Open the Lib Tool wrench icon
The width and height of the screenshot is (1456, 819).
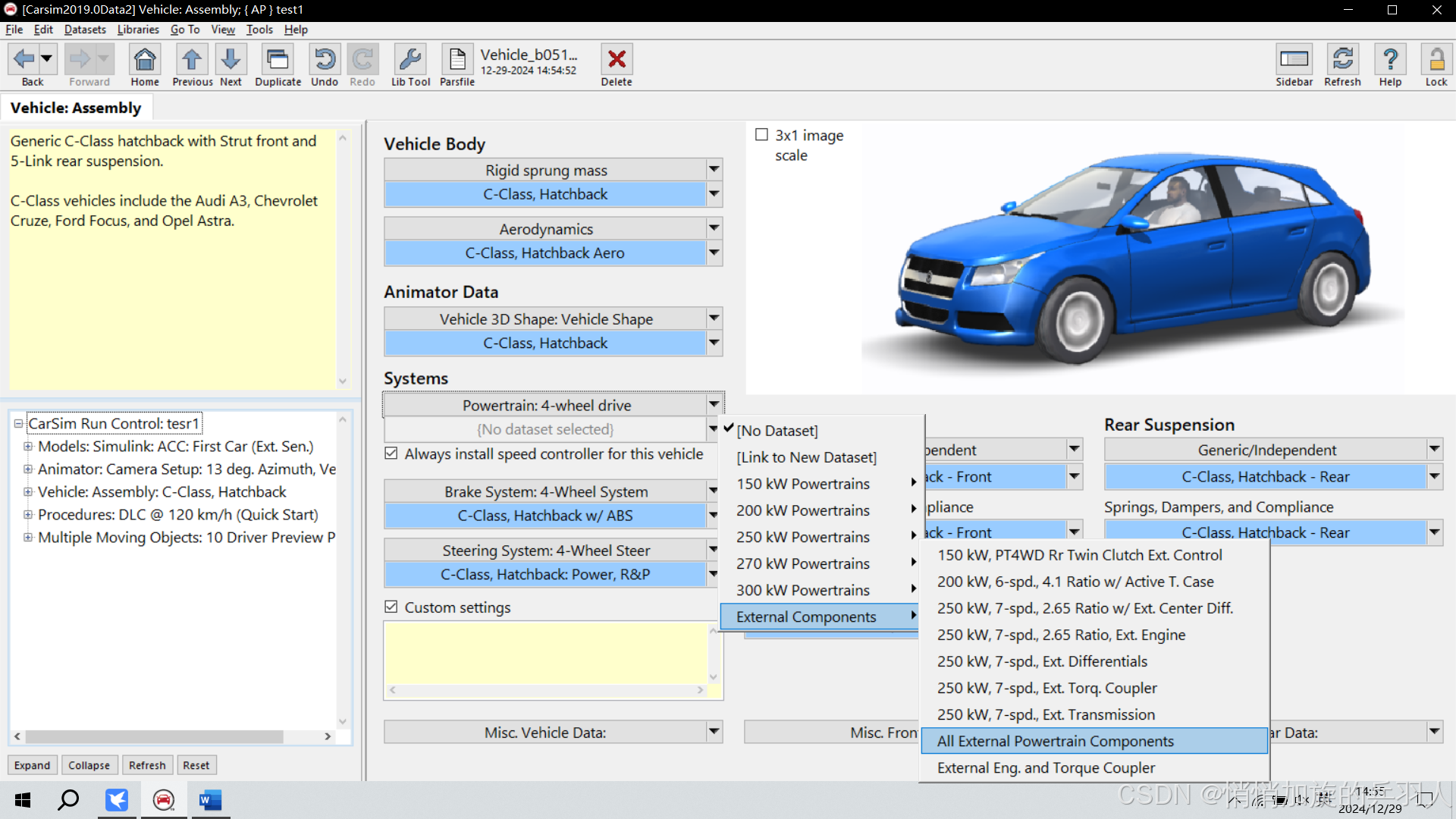(x=410, y=59)
